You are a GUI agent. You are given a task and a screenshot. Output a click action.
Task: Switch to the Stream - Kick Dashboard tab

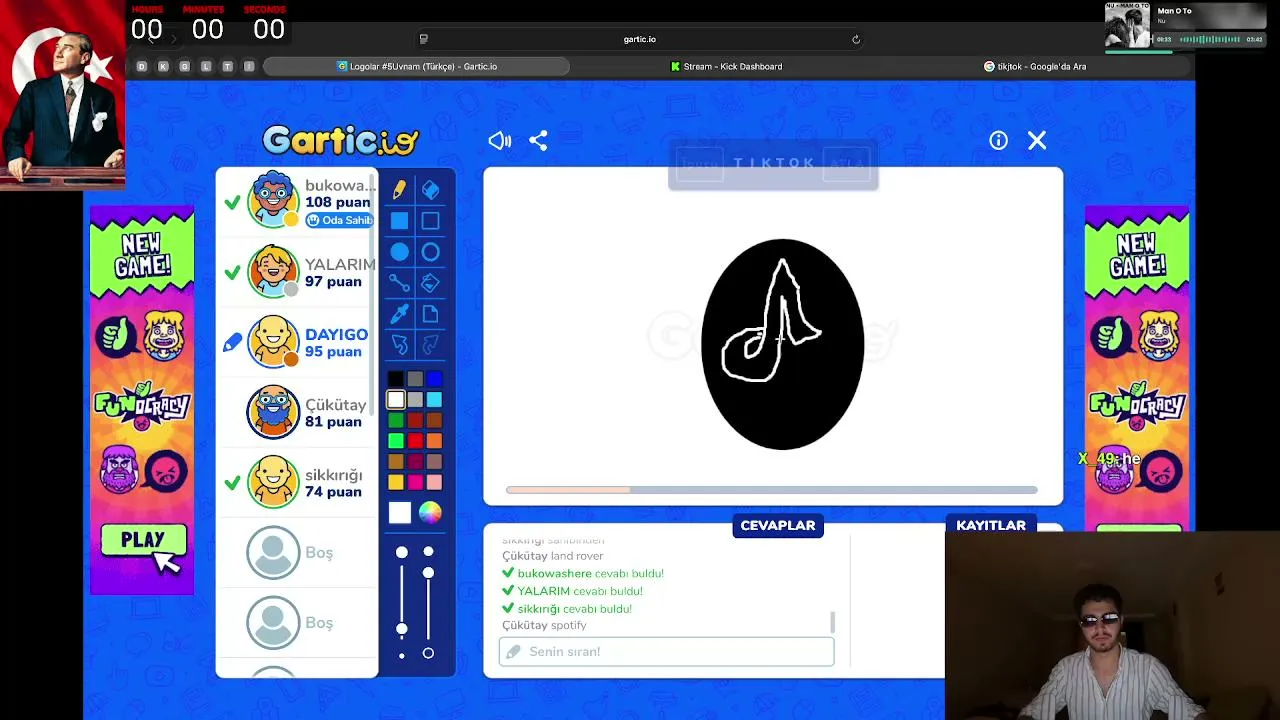(x=727, y=66)
